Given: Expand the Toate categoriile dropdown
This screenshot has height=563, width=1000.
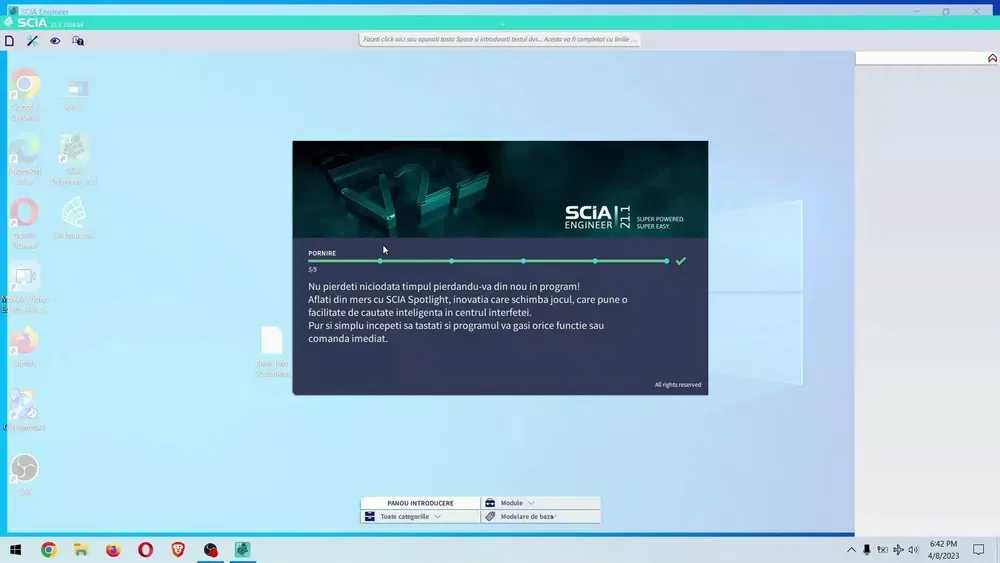Looking at the screenshot, I should coord(420,516).
